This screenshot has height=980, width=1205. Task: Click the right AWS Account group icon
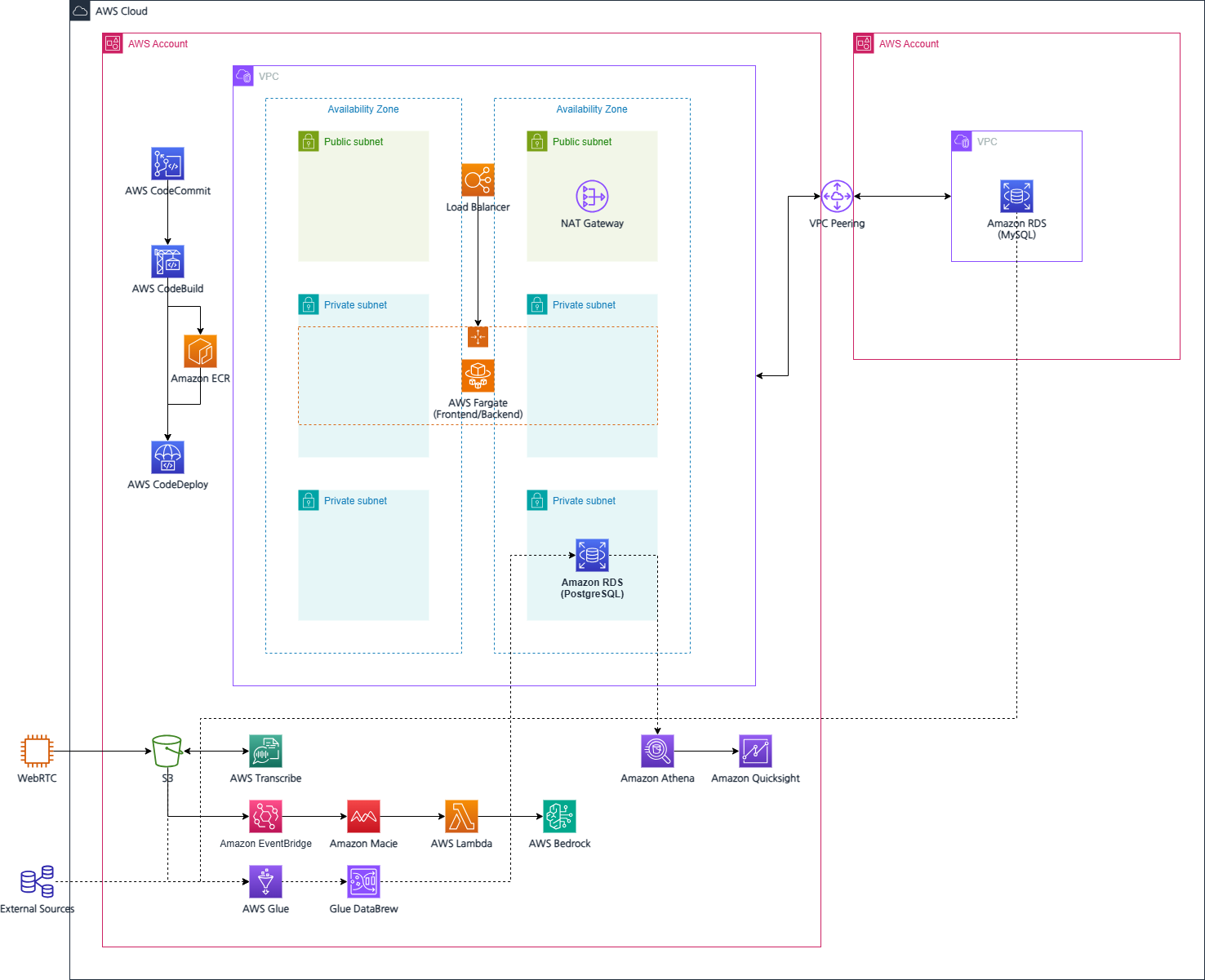(x=864, y=43)
